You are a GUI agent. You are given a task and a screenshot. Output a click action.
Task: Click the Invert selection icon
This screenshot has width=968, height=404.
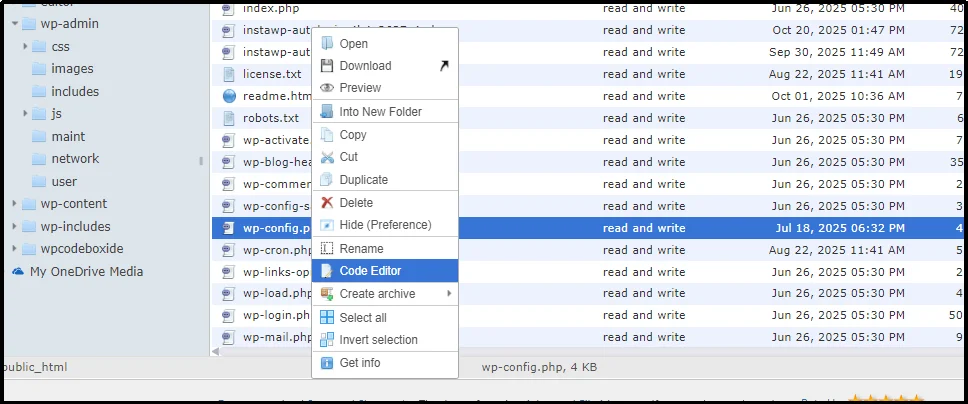coord(327,340)
